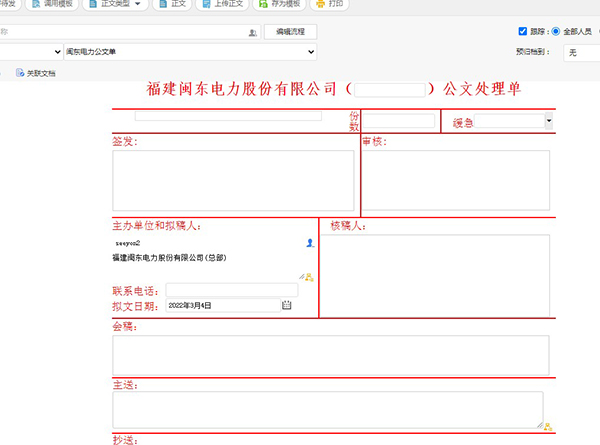Click the 关联文档 link
The width and height of the screenshot is (600, 445).
(x=36, y=73)
